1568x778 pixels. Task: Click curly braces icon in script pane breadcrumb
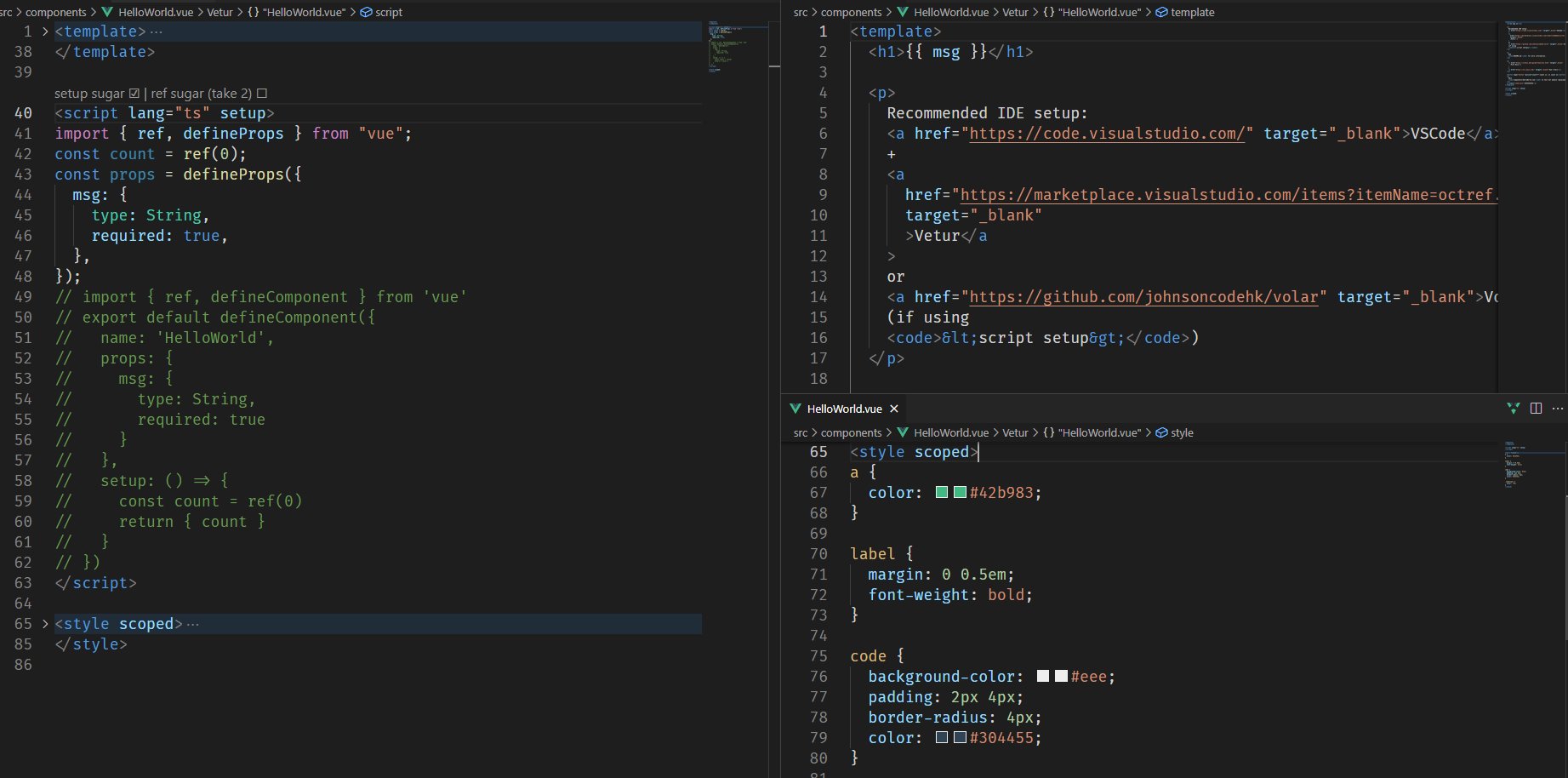(253, 12)
